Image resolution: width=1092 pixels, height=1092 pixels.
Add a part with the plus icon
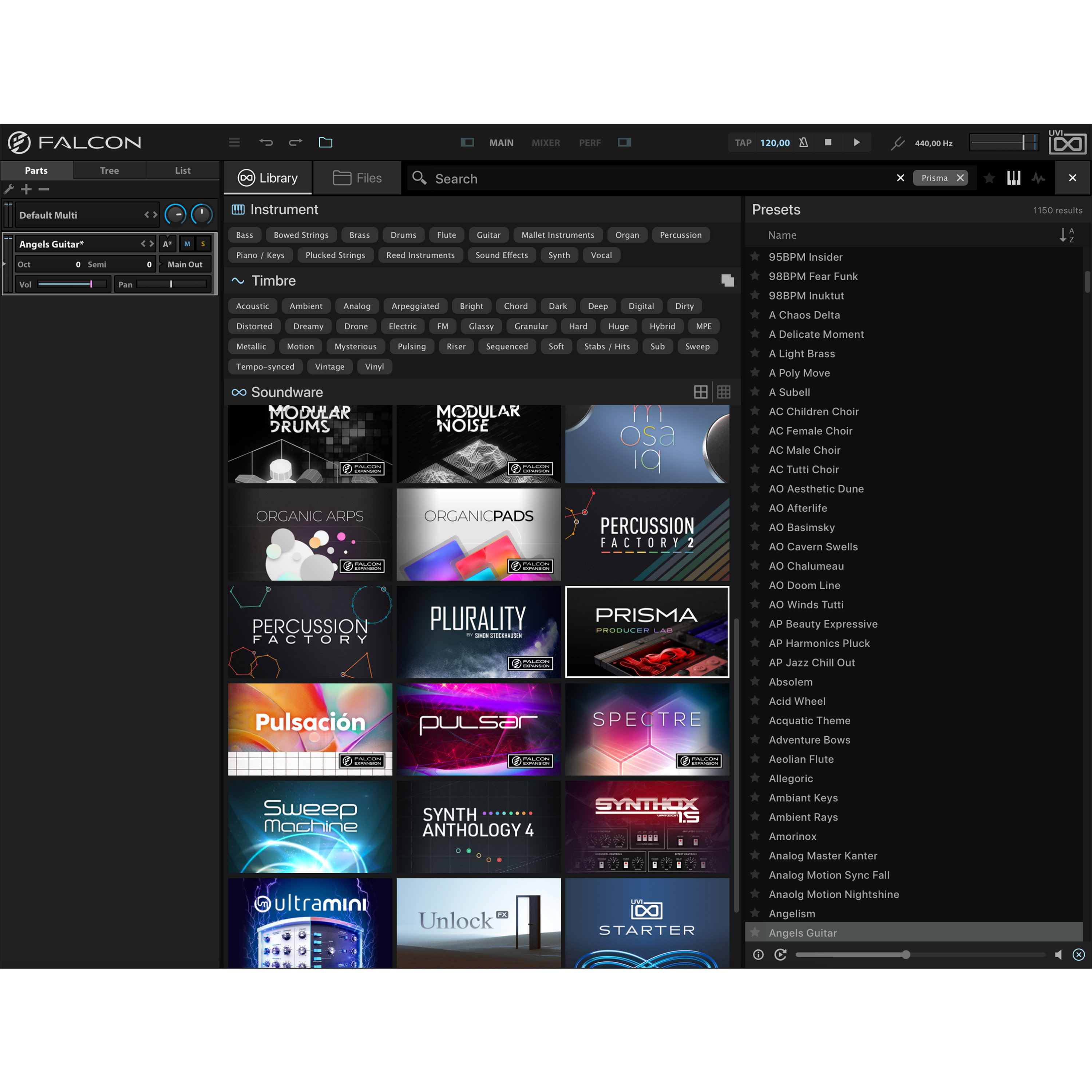26,189
